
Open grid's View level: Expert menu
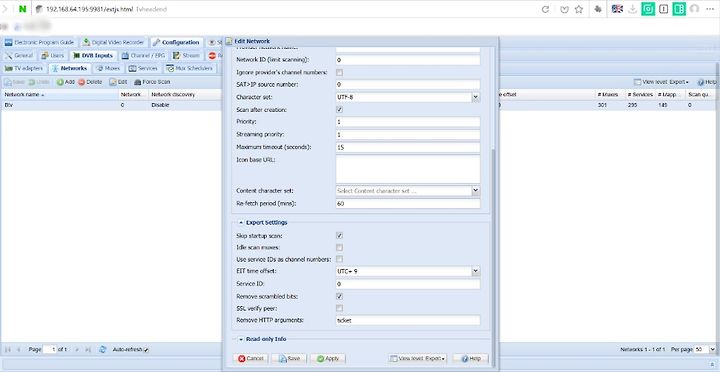[x=661, y=82]
